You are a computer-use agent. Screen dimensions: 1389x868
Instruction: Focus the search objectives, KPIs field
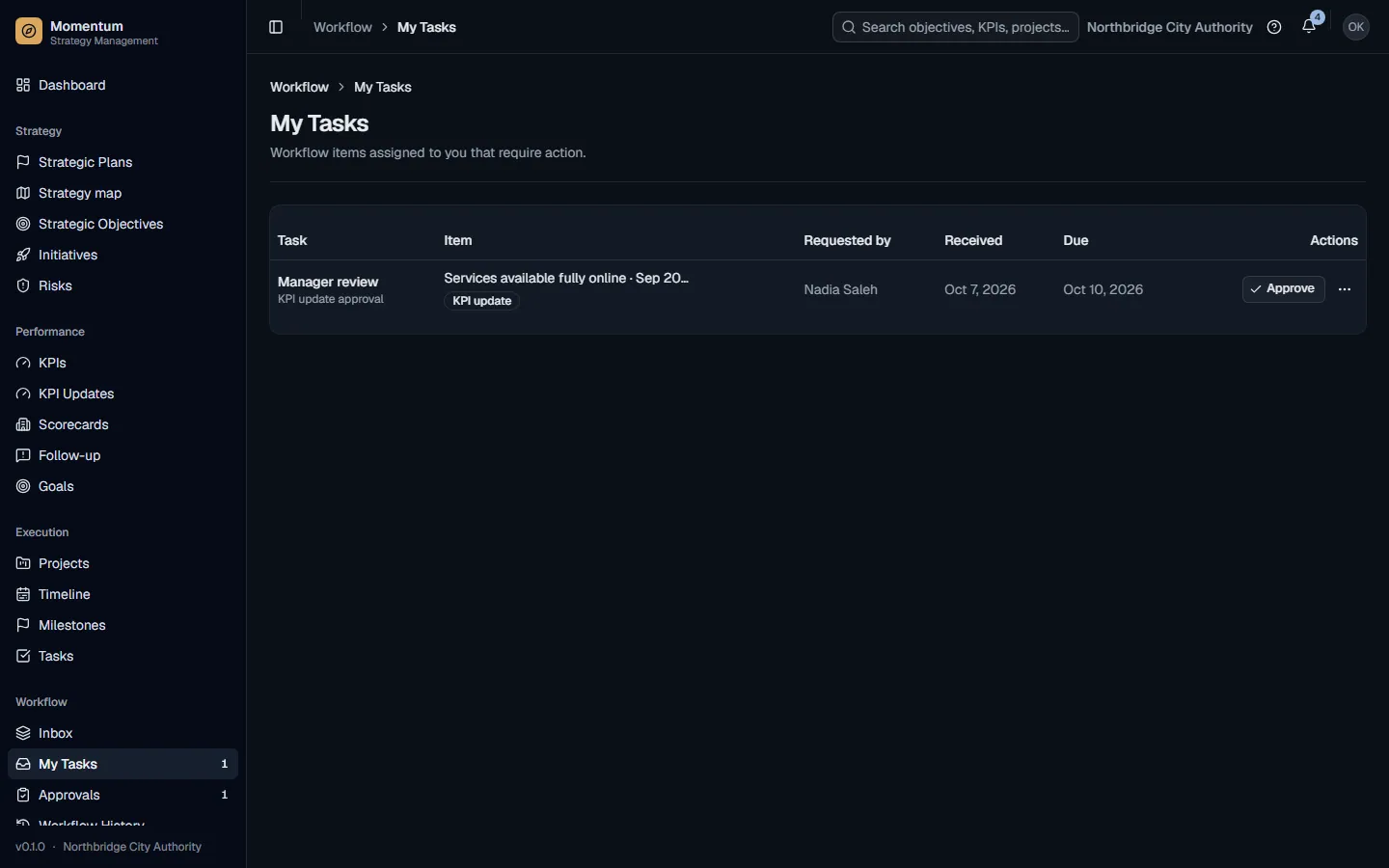(955, 27)
